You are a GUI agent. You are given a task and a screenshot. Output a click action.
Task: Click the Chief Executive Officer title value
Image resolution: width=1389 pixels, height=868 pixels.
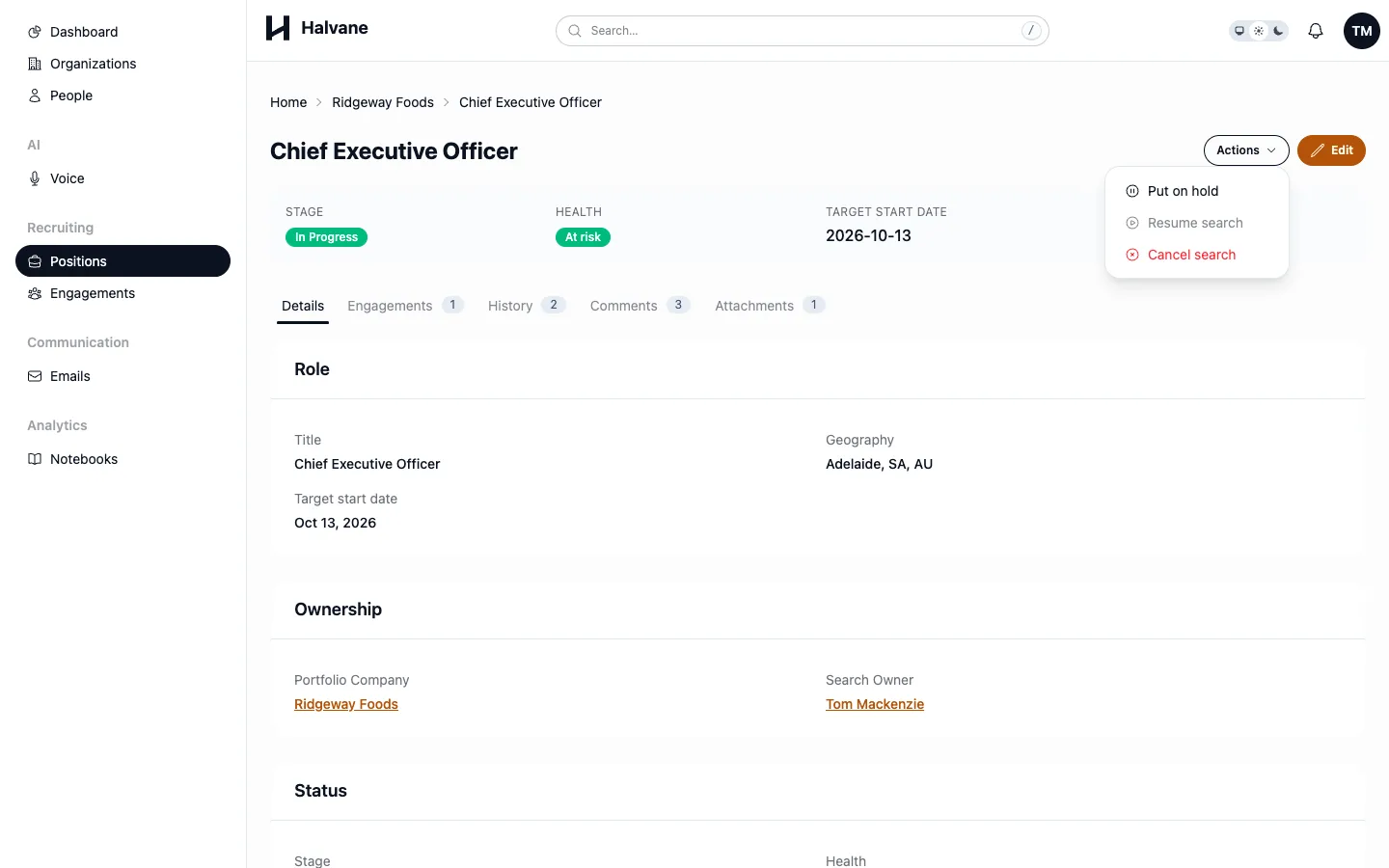(367, 464)
